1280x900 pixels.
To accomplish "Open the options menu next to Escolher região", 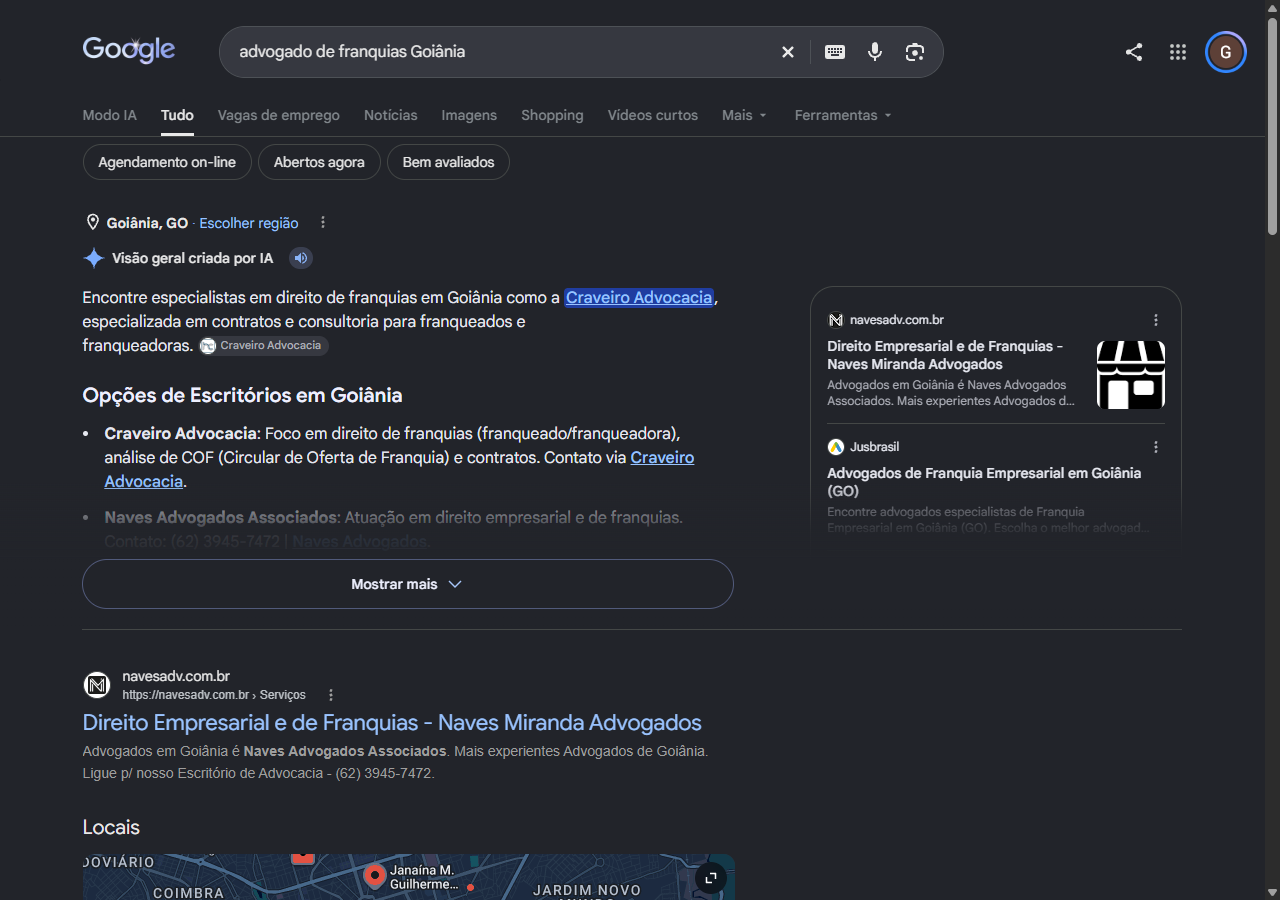I will click(323, 223).
